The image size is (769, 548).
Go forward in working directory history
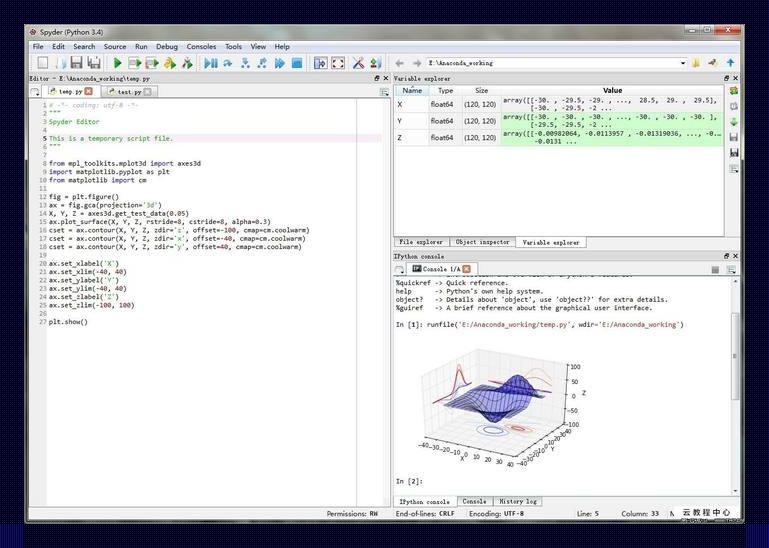point(416,63)
